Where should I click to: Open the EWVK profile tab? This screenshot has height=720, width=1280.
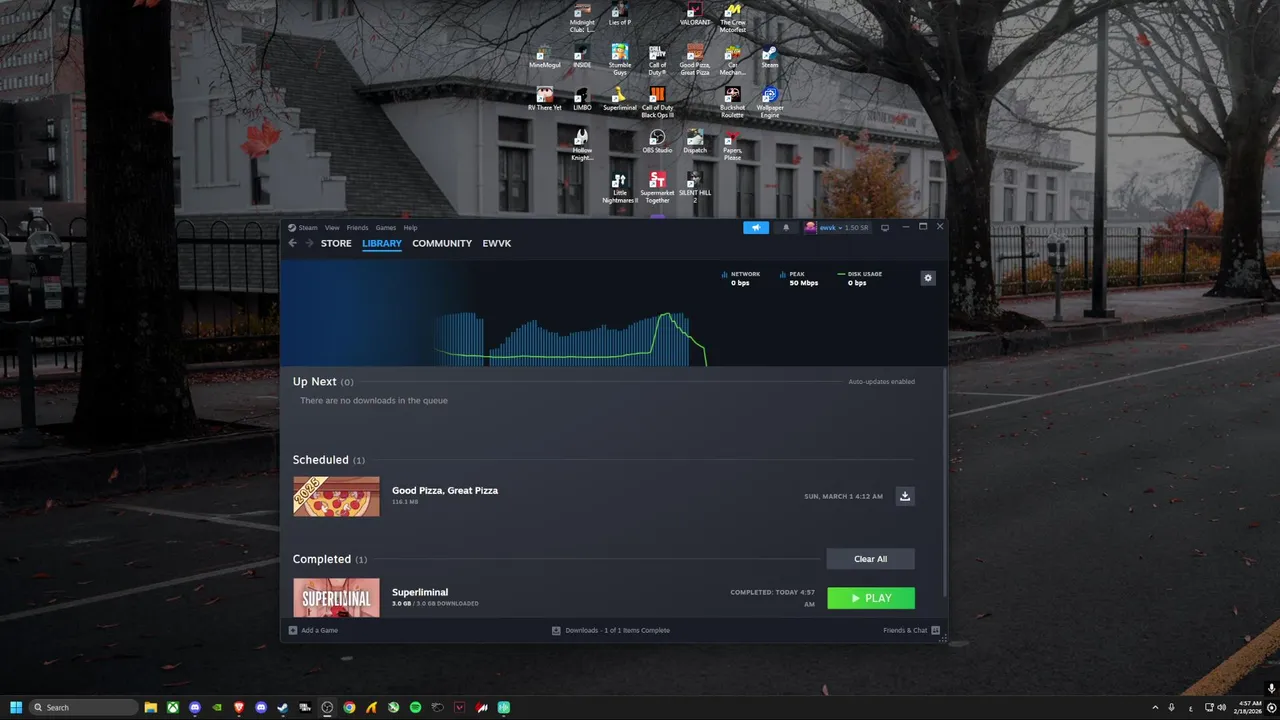497,243
